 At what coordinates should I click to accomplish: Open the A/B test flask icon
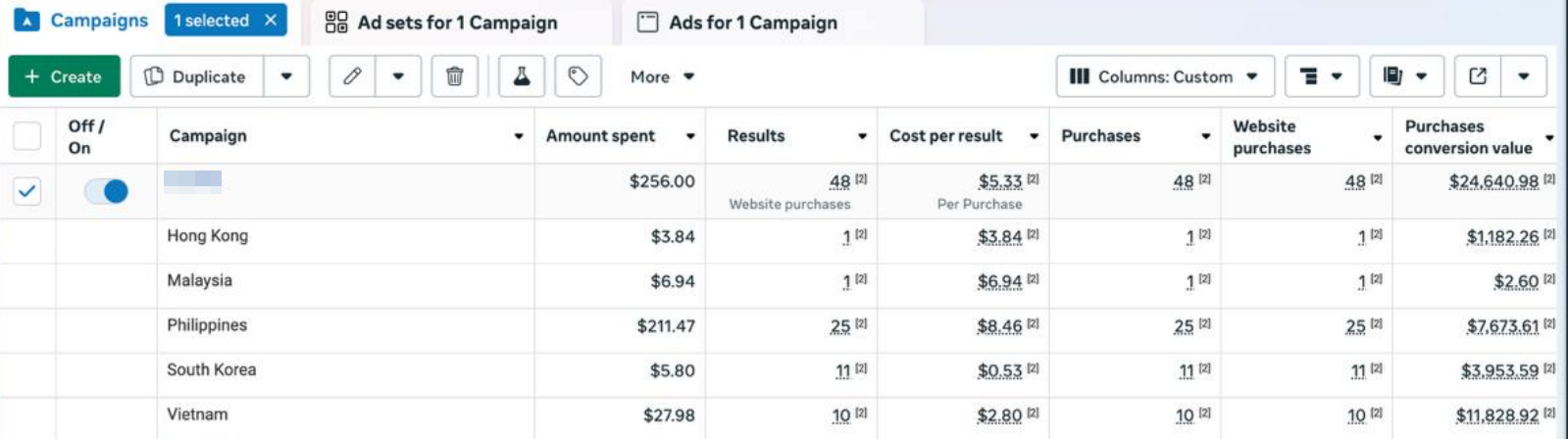pyautogui.click(x=522, y=76)
